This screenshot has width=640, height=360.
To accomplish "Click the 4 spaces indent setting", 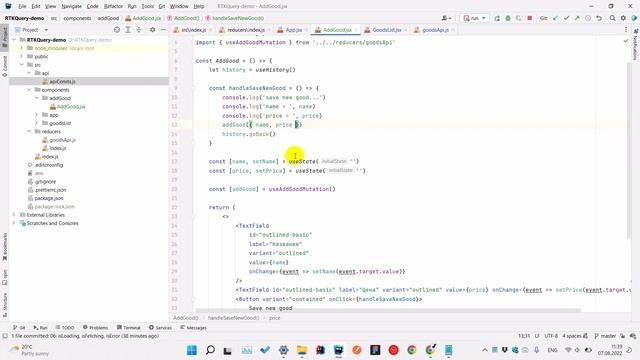I will point(572,336).
